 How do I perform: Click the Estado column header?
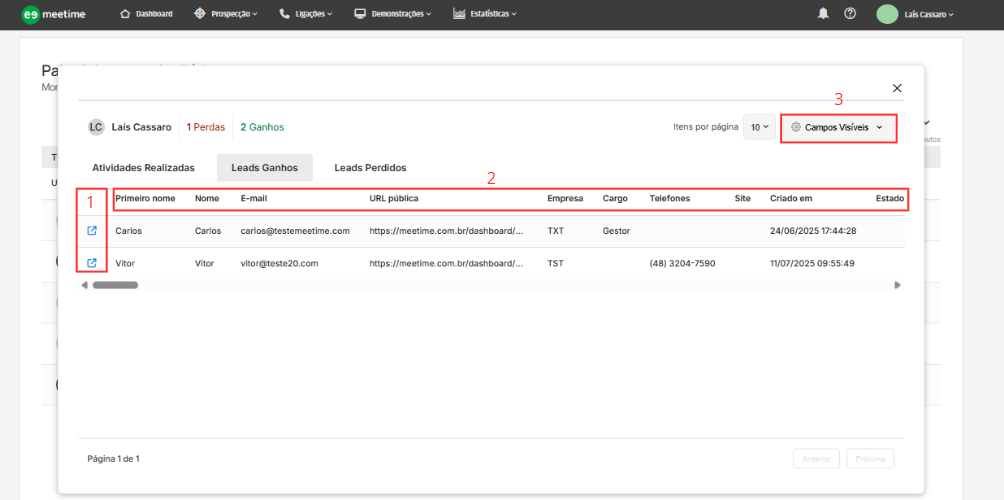click(889, 198)
